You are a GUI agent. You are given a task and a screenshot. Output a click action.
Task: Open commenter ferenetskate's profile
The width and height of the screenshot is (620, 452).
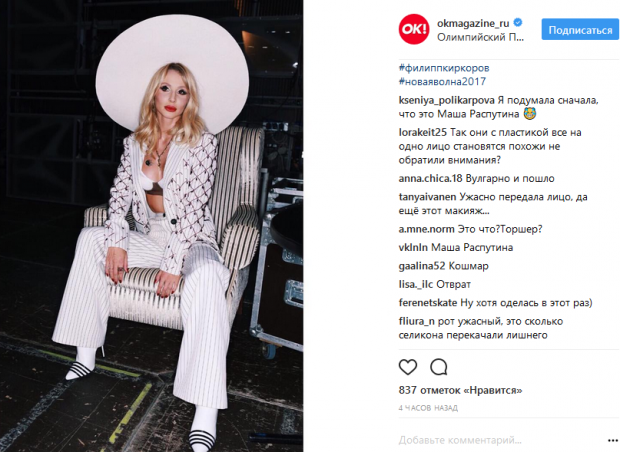[x=428, y=303]
